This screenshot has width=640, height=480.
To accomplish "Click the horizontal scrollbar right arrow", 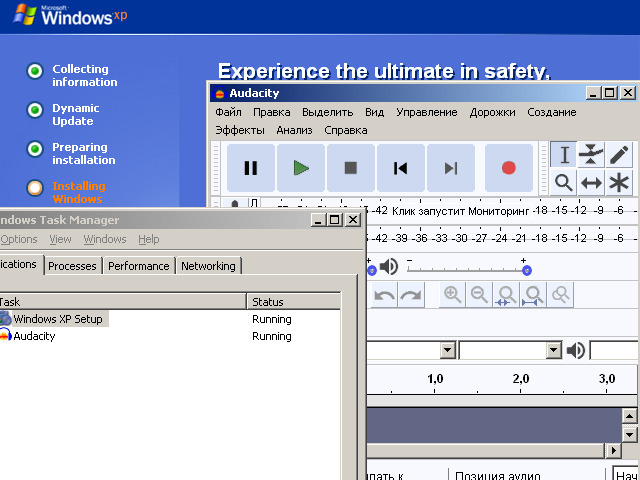I will [x=613, y=451].
